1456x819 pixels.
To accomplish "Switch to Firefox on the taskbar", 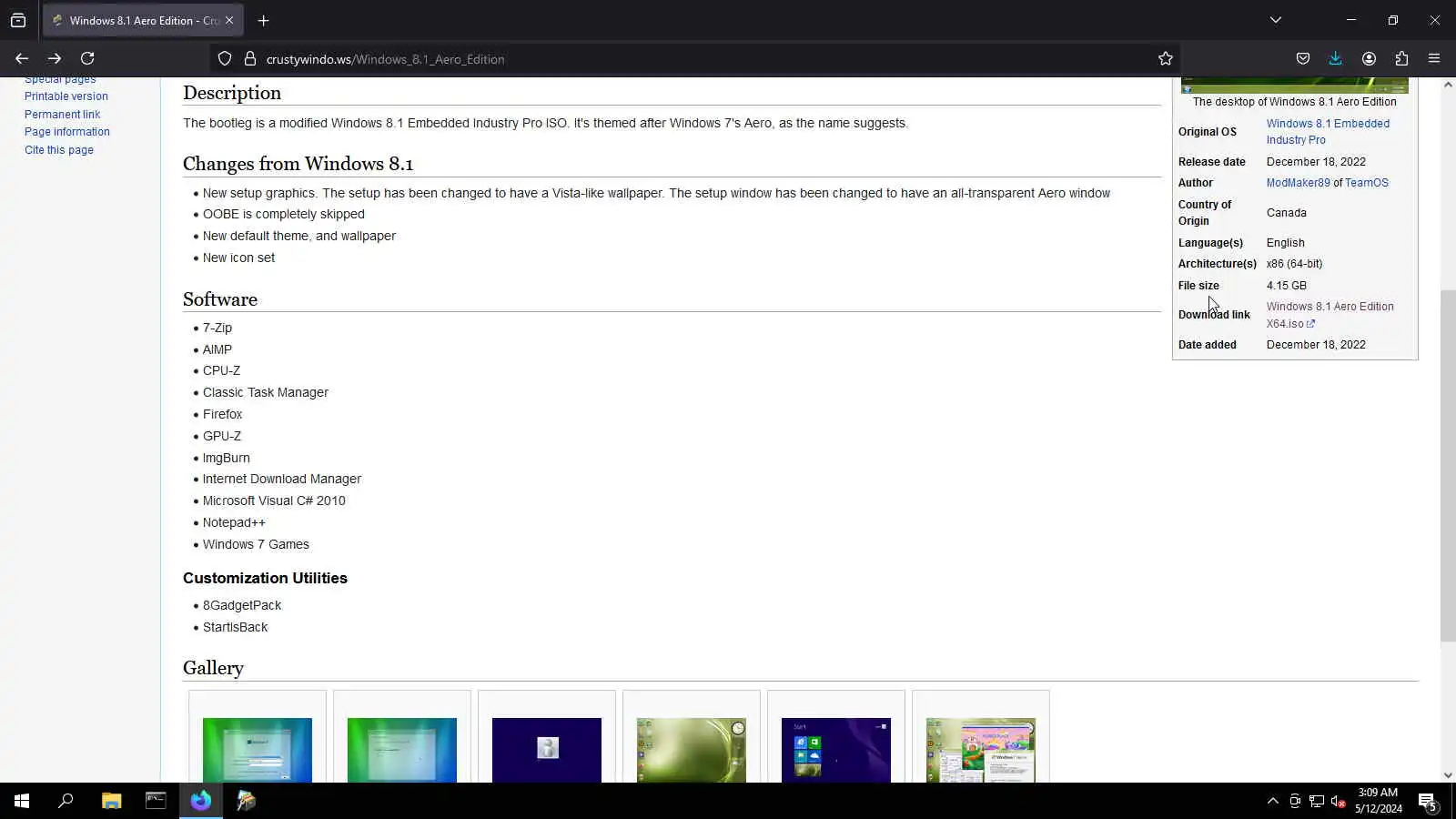I will [x=200, y=801].
